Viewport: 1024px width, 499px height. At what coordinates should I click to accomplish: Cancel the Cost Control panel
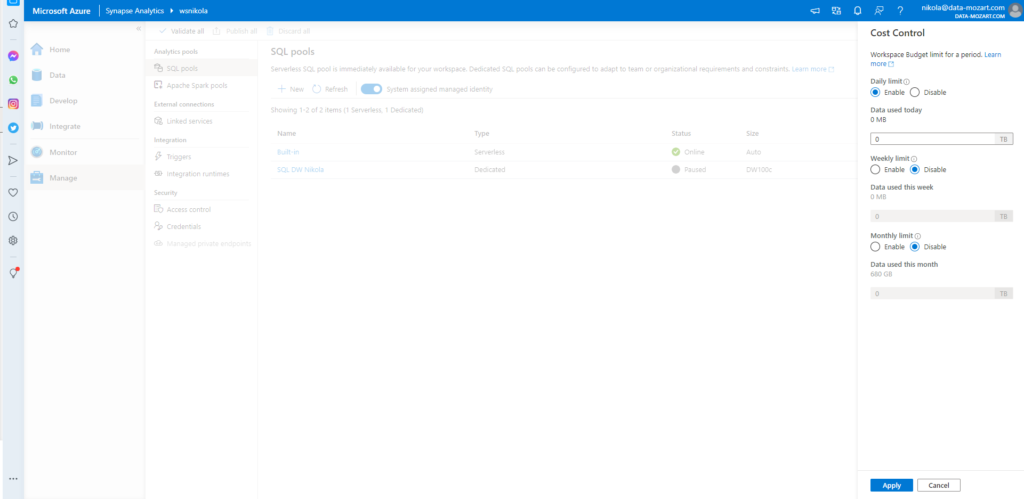pyautogui.click(x=938, y=485)
